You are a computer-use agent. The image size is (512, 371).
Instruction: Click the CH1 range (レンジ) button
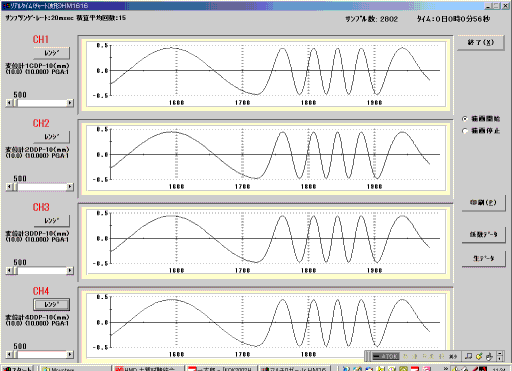point(52,53)
